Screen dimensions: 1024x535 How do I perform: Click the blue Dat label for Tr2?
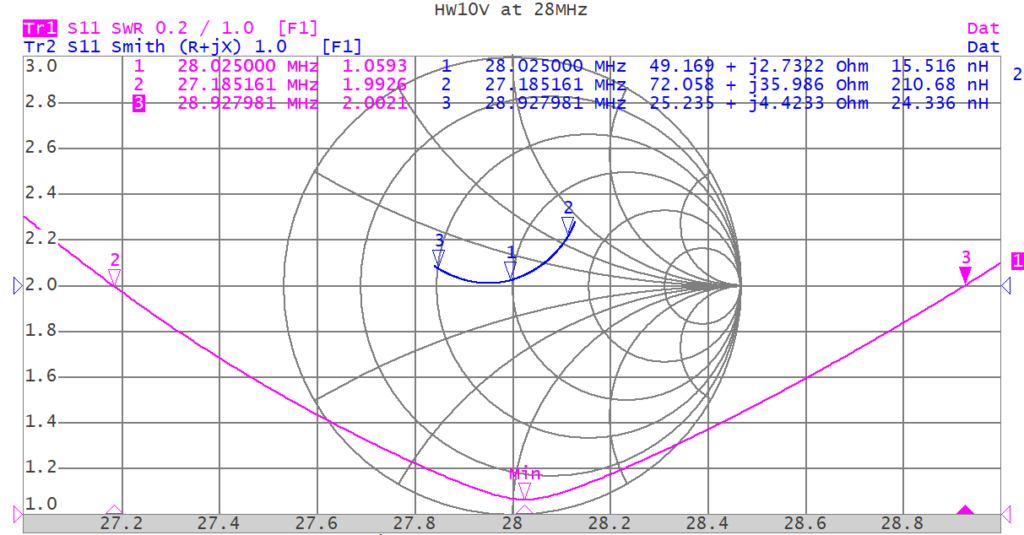pyautogui.click(x=983, y=46)
